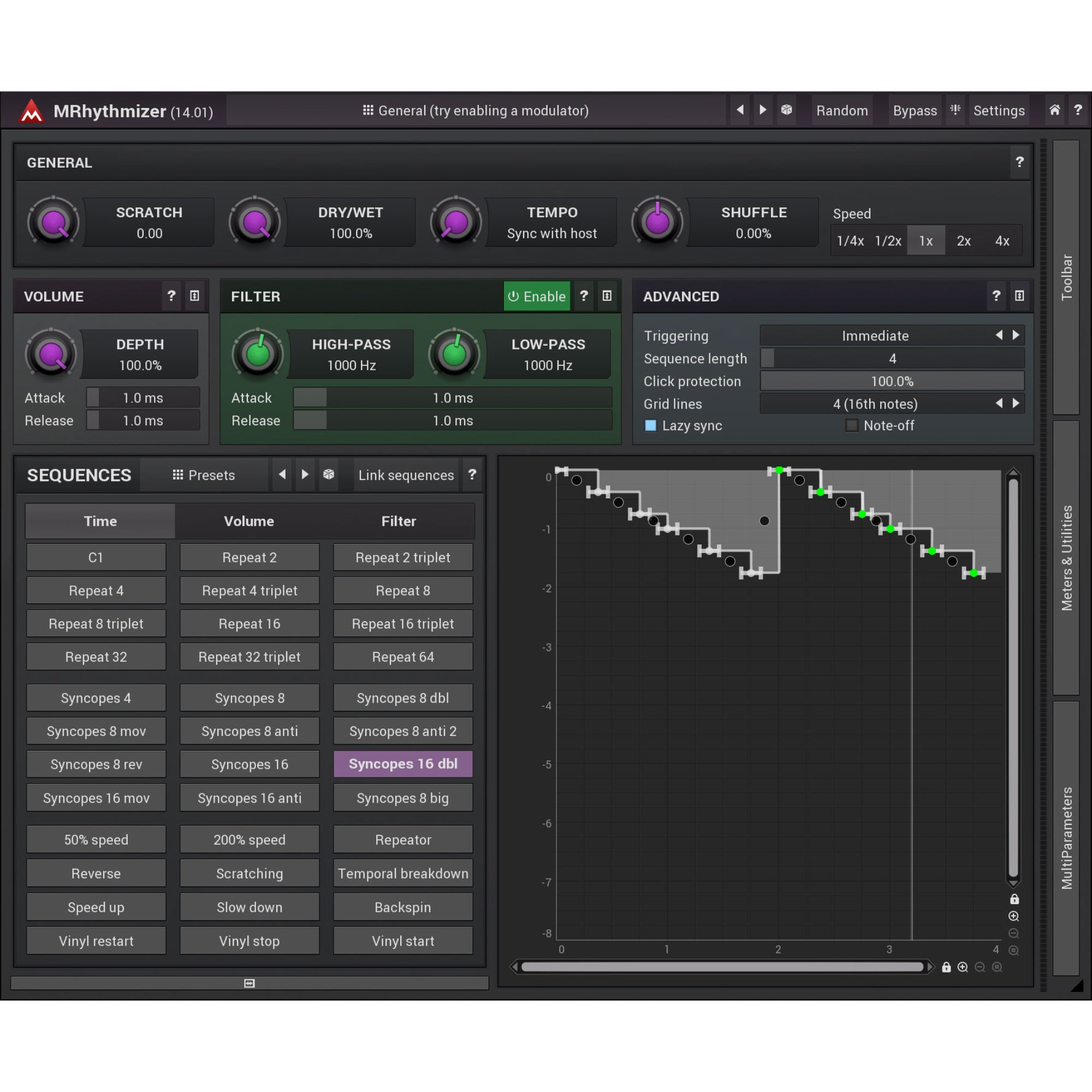Open the Grid lines dropdown
The image size is (1092, 1092).
point(892,403)
